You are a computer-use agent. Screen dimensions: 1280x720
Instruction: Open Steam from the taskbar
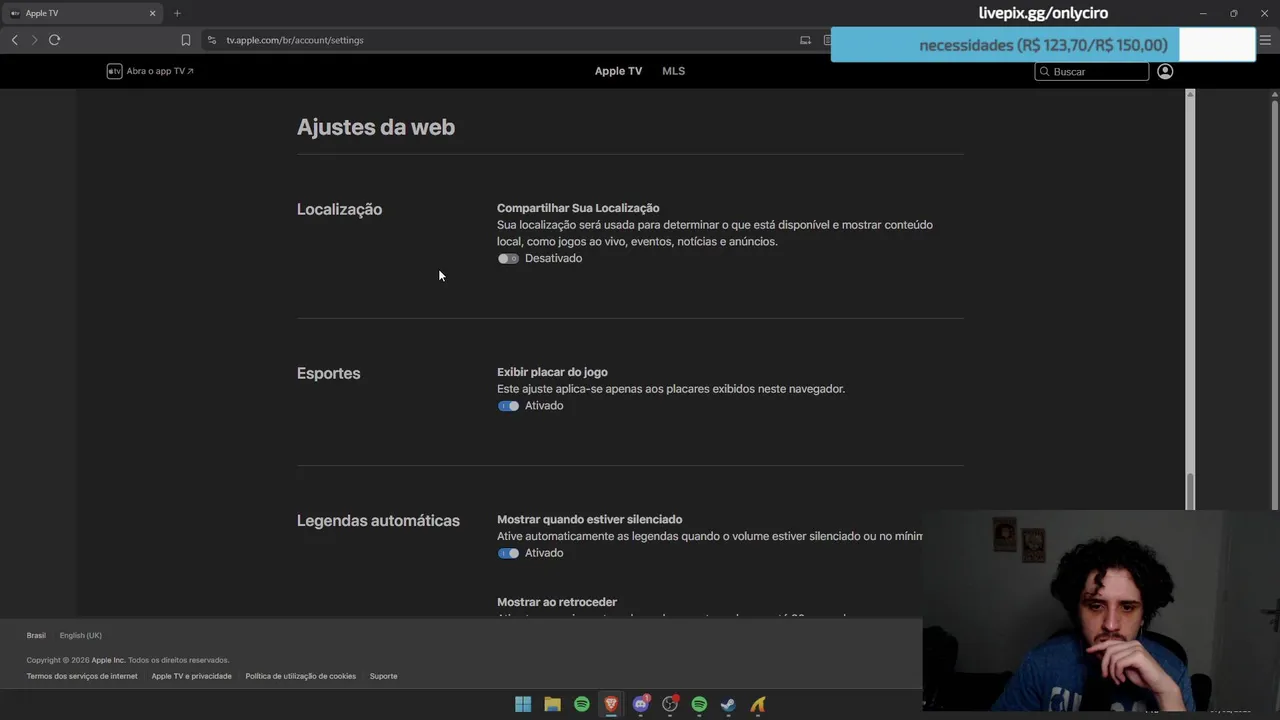point(728,704)
